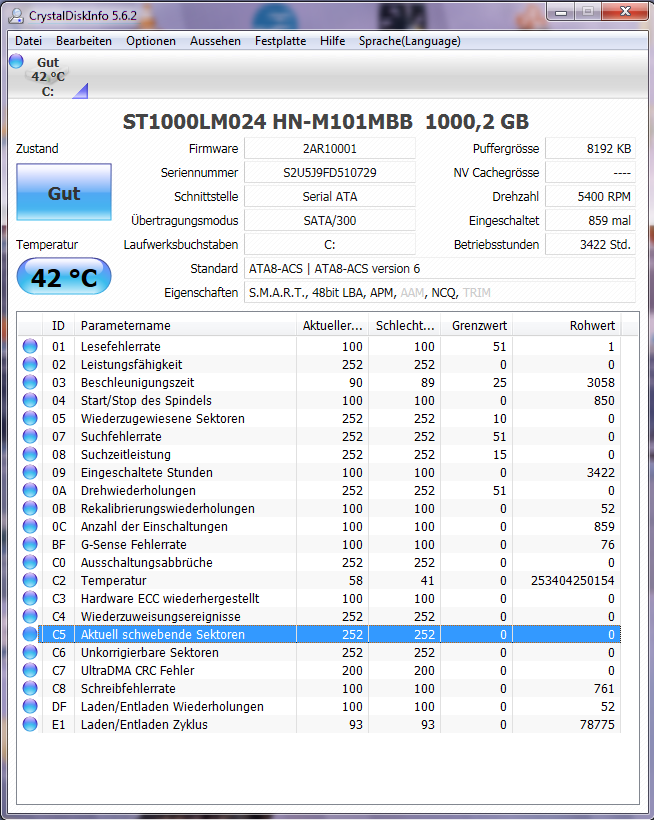Click status orb for Ausschaltungsabbrüche row
Viewport: 654px width, 820px height.
(30, 562)
